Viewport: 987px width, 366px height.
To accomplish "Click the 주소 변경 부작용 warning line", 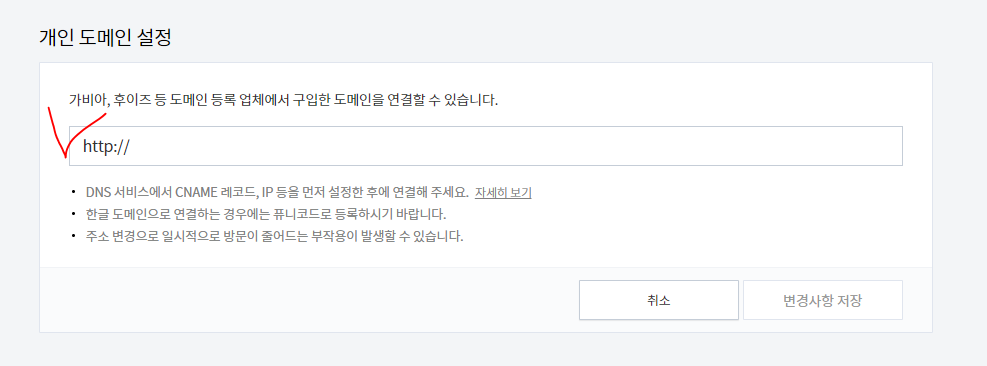I will point(275,237).
